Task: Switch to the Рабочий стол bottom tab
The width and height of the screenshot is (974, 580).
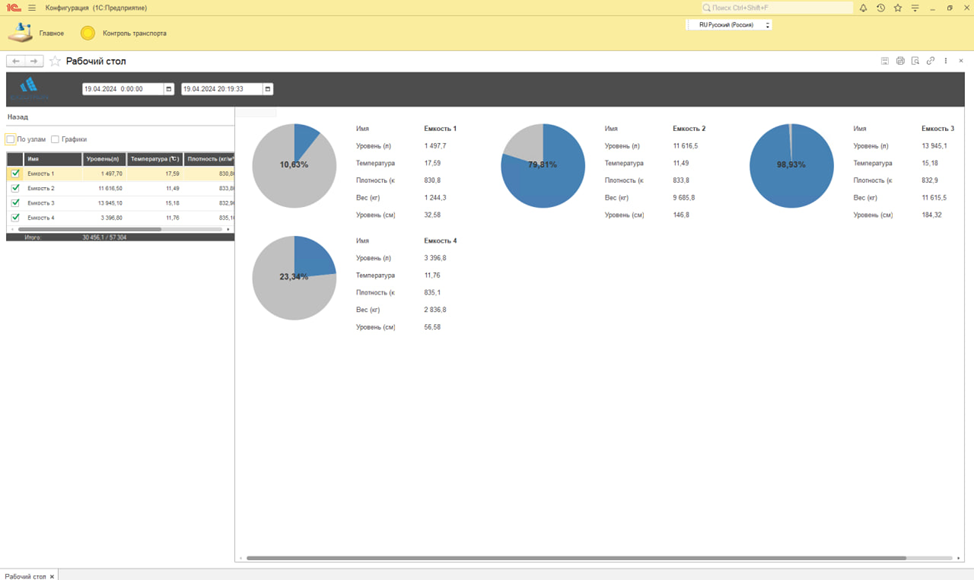Action: click(25, 576)
